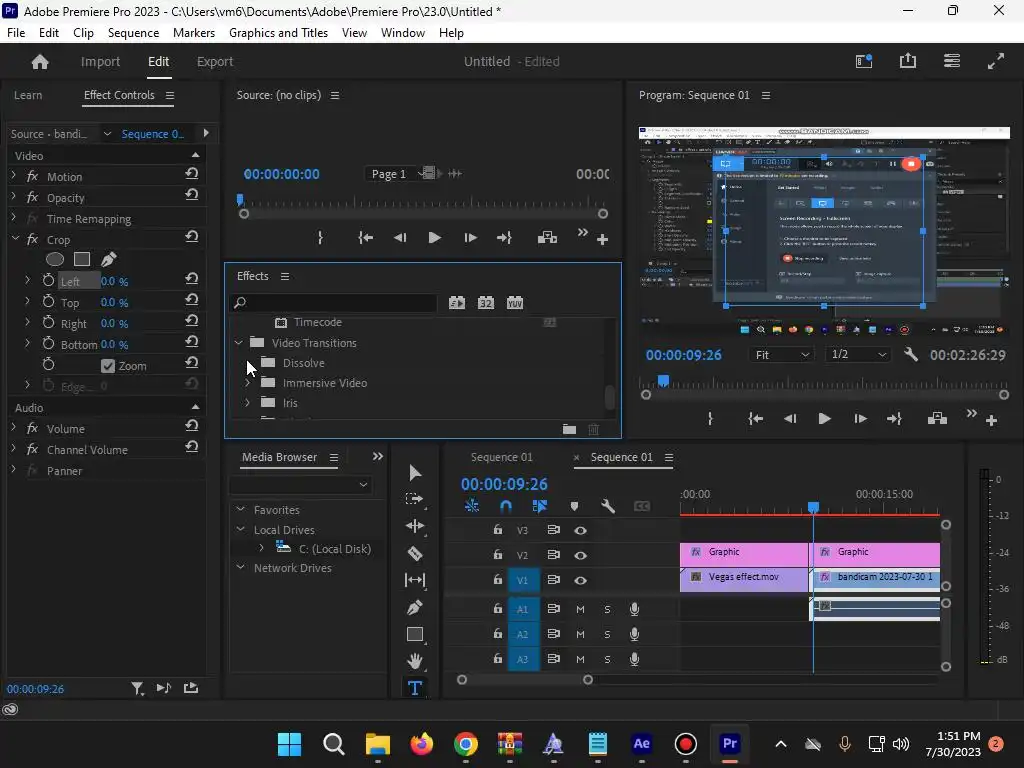The width and height of the screenshot is (1024, 768).
Task: Select the Pen tool in timeline toolbar
Action: (415, 607)
